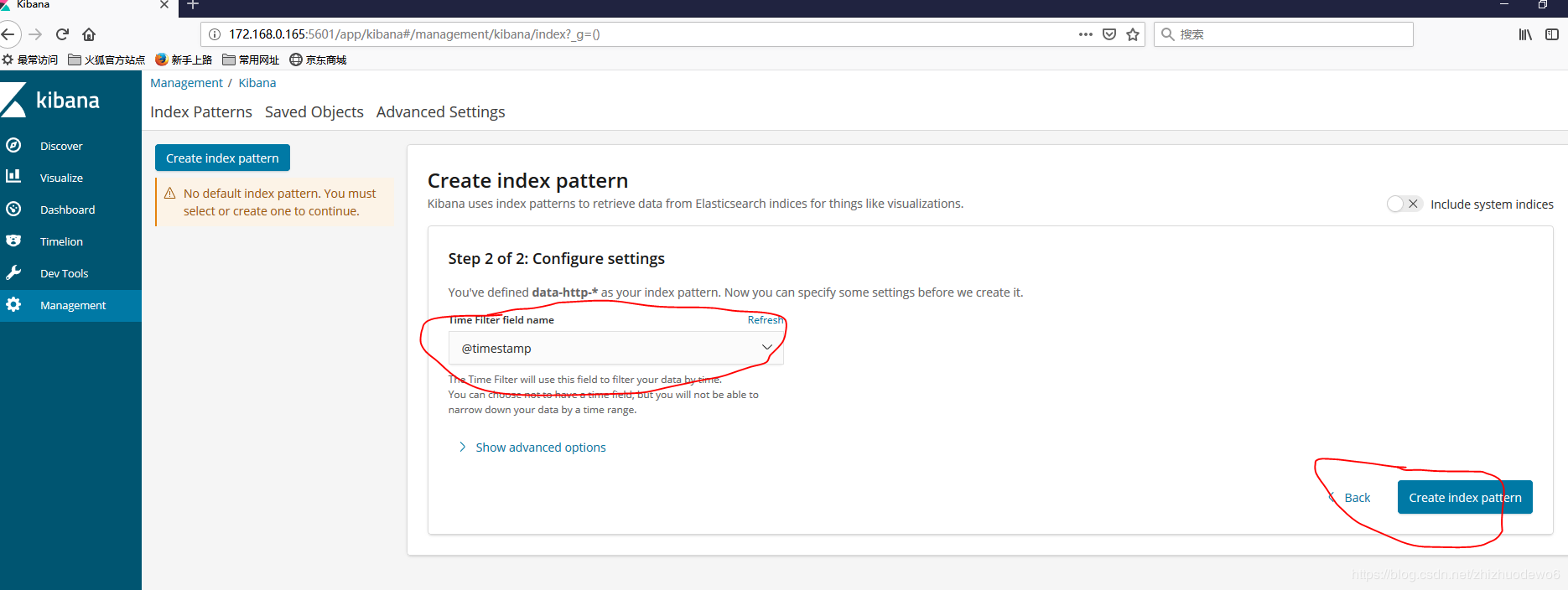Go to browser home page icon
This screenshot has height=590, width=1568.
click(89, 34)
